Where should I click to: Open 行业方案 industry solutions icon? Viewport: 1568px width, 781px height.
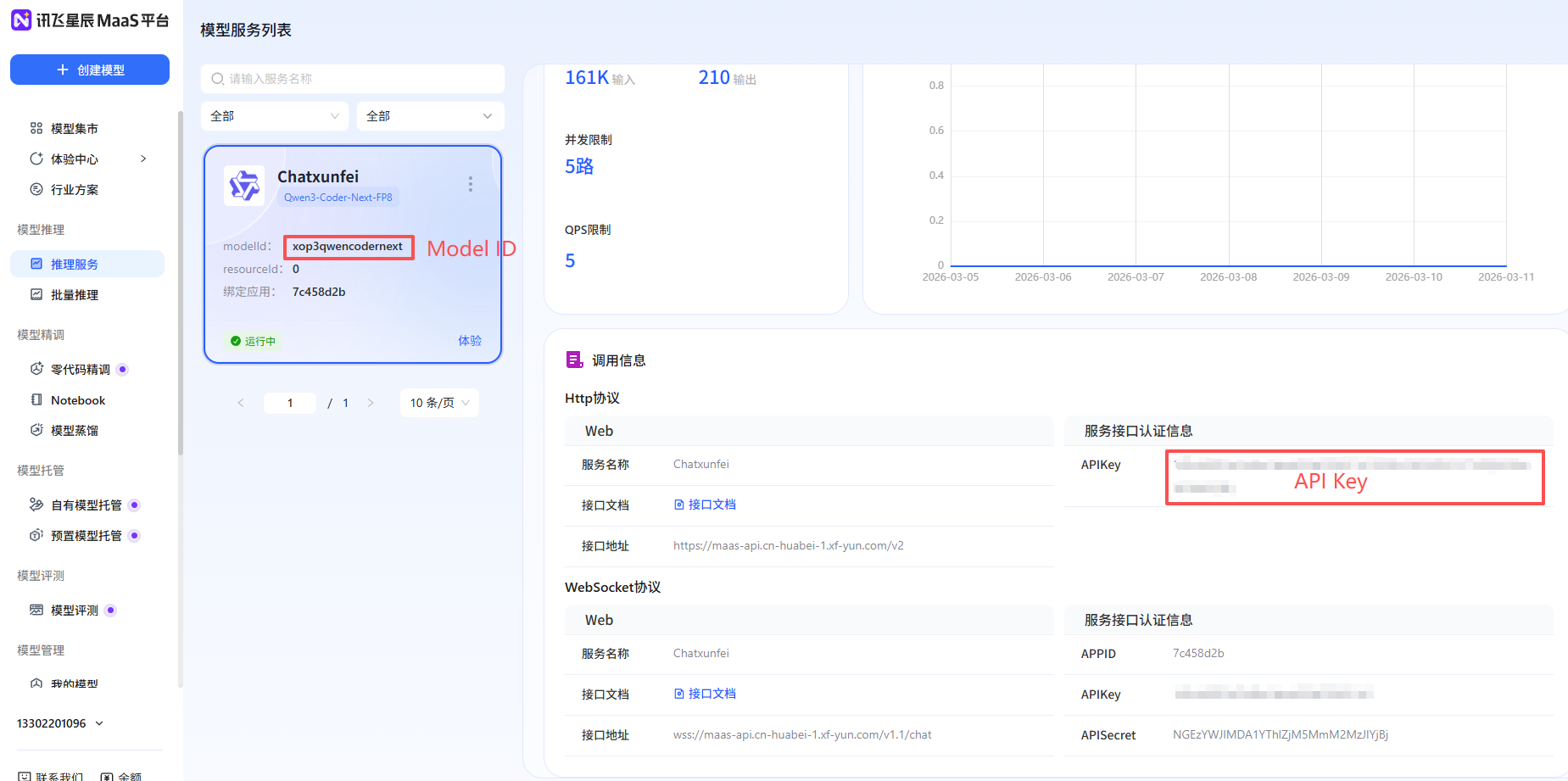36,189
